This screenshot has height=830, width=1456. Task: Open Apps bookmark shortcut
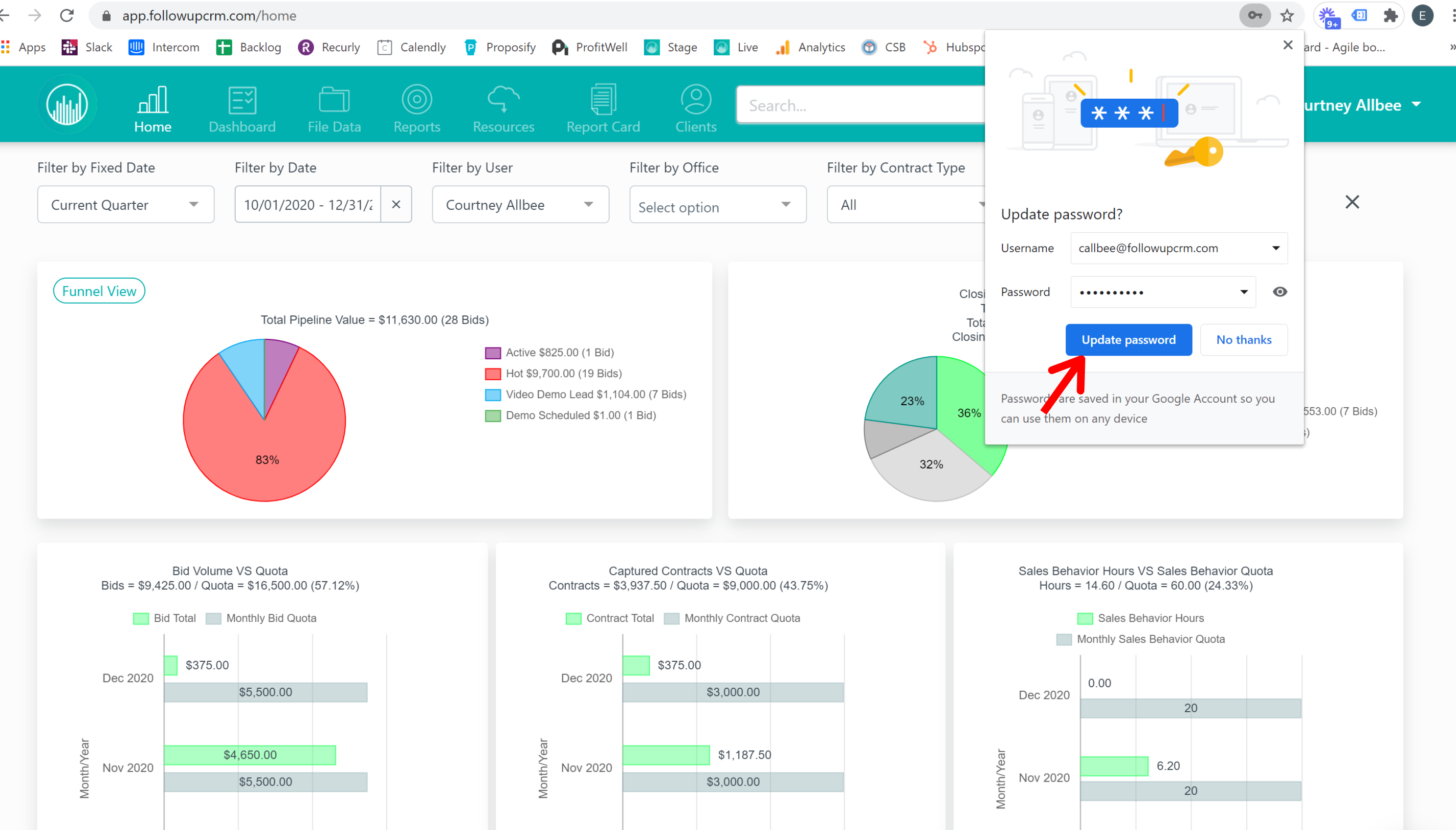(x=23, y=47)
